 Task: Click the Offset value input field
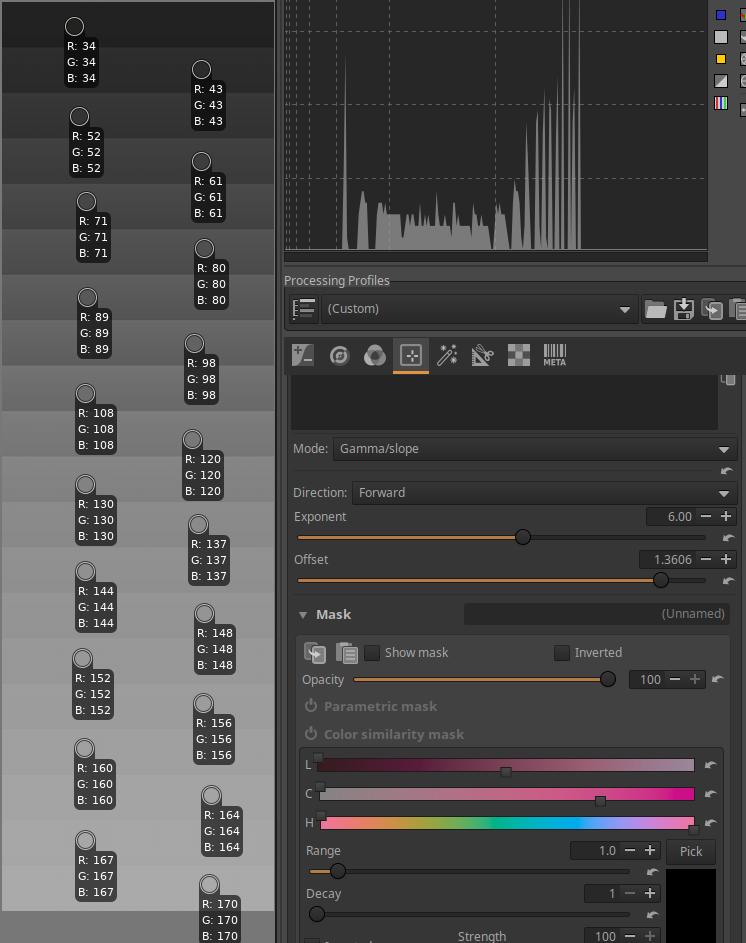tap(667, 560)
